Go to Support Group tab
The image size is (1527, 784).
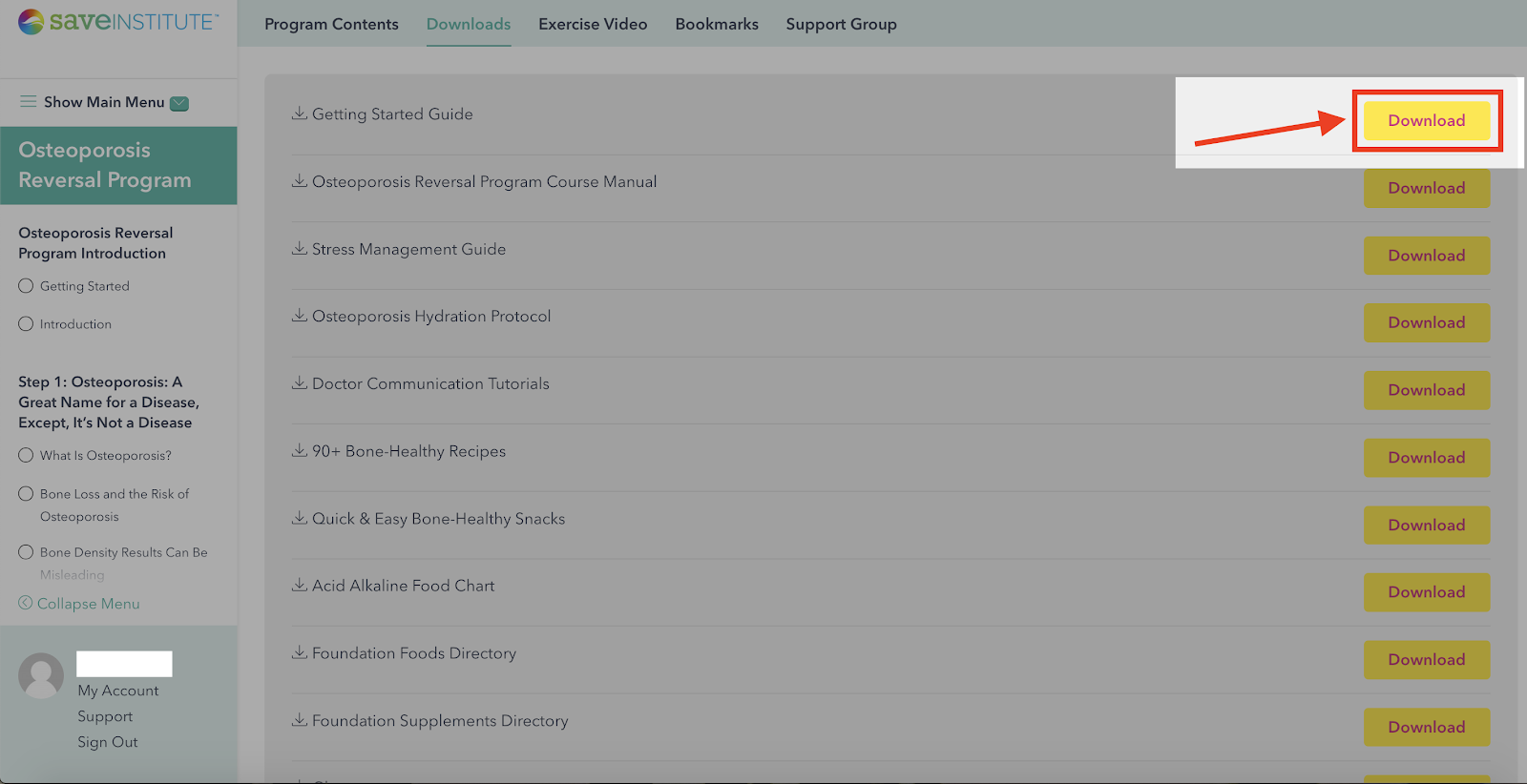coord(842,24)
